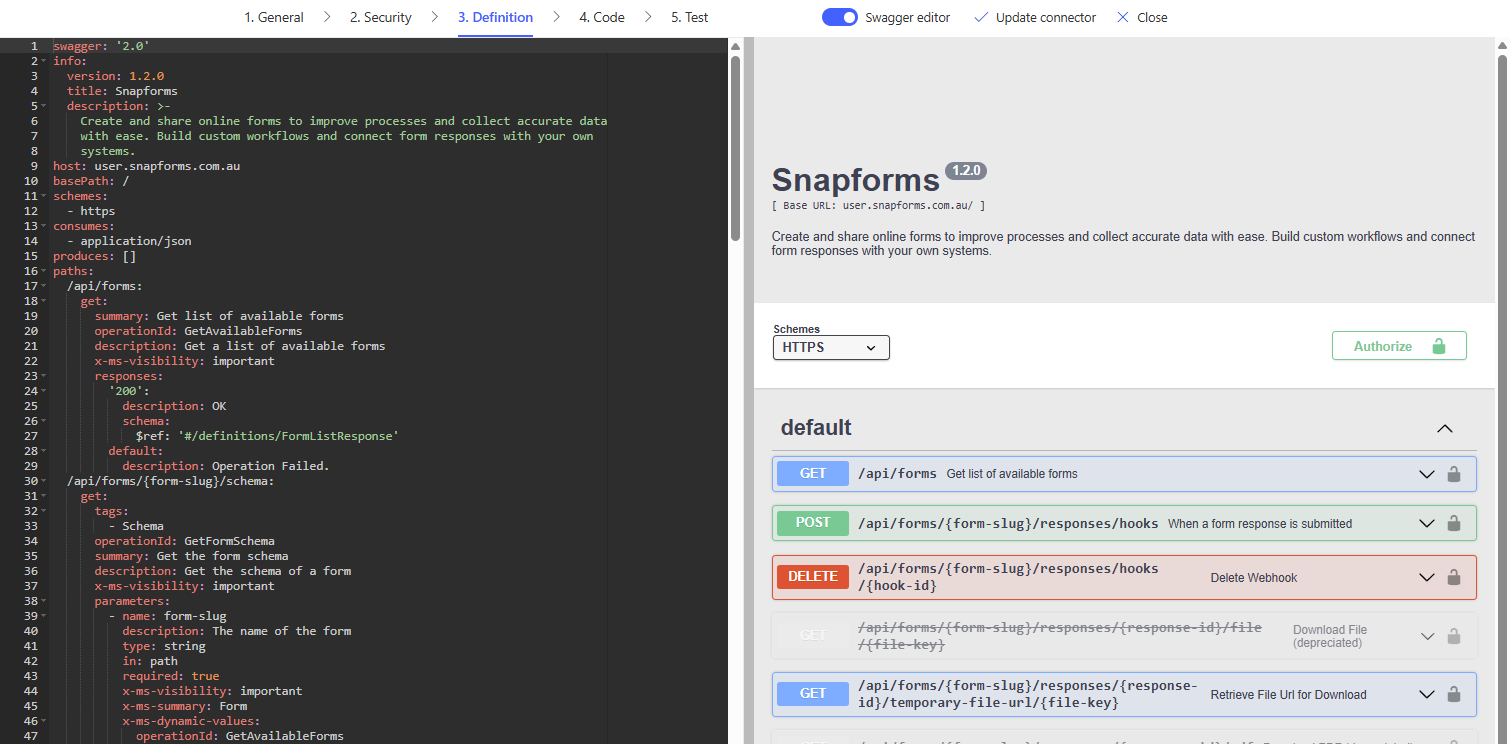Fold the /api/forms path at line 17

[x=44, y=286]
